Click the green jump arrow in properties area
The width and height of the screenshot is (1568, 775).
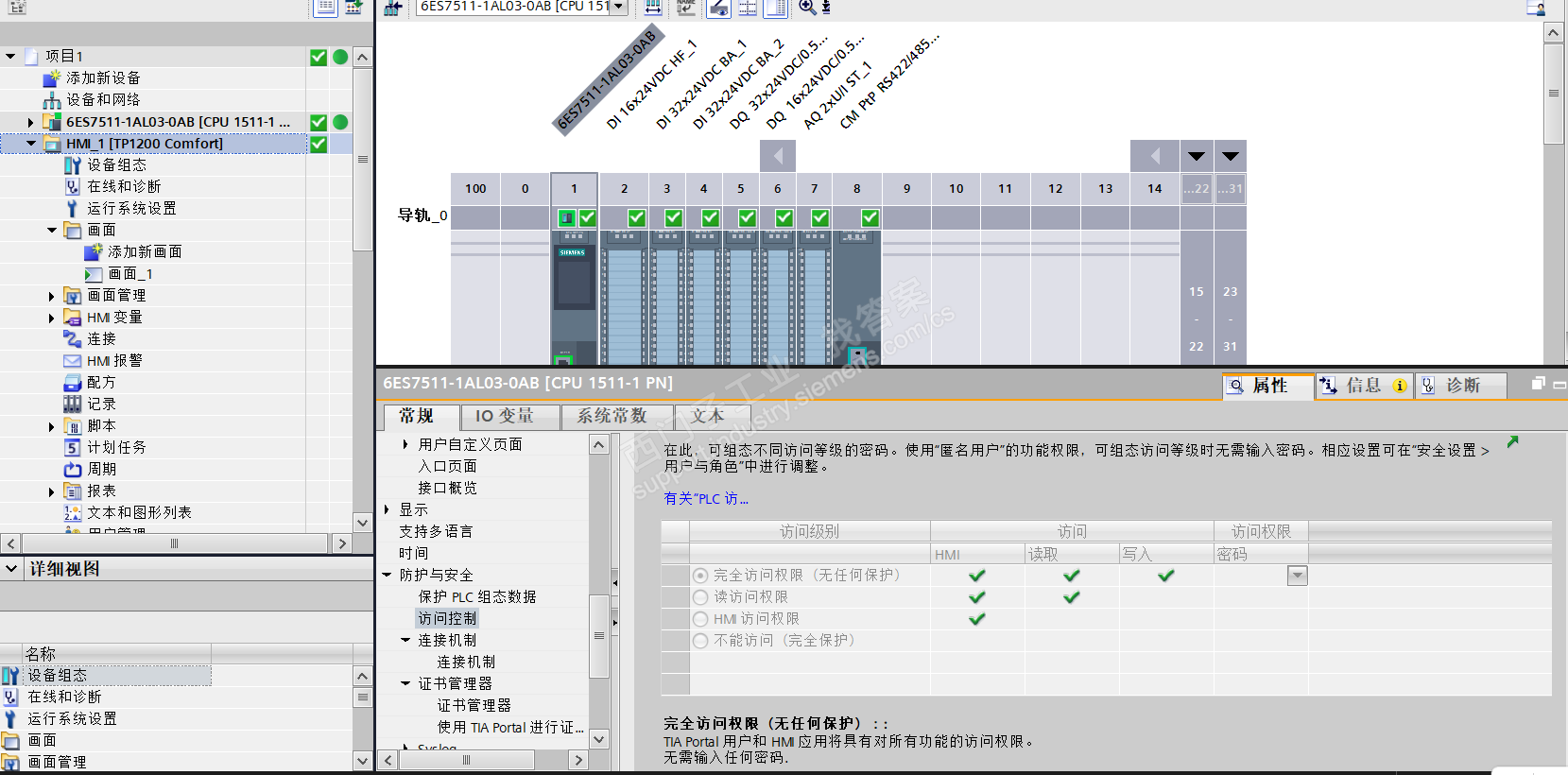pyautogui.click(x=1513, y=441)
